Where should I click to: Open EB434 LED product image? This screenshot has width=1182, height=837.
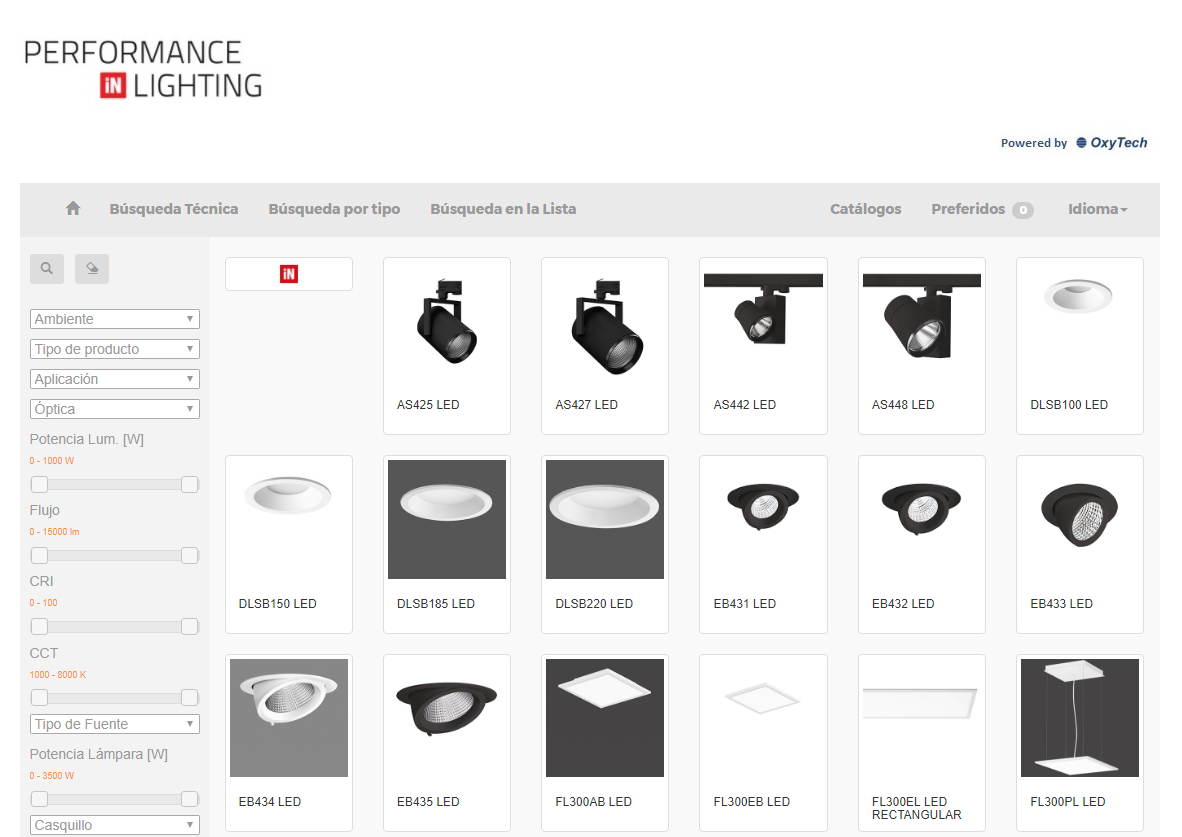pyautogui.click(x=289, y=718)
